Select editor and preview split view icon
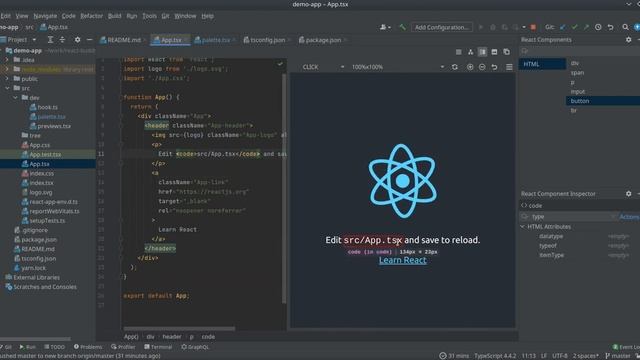 click(x=482, y=52)
